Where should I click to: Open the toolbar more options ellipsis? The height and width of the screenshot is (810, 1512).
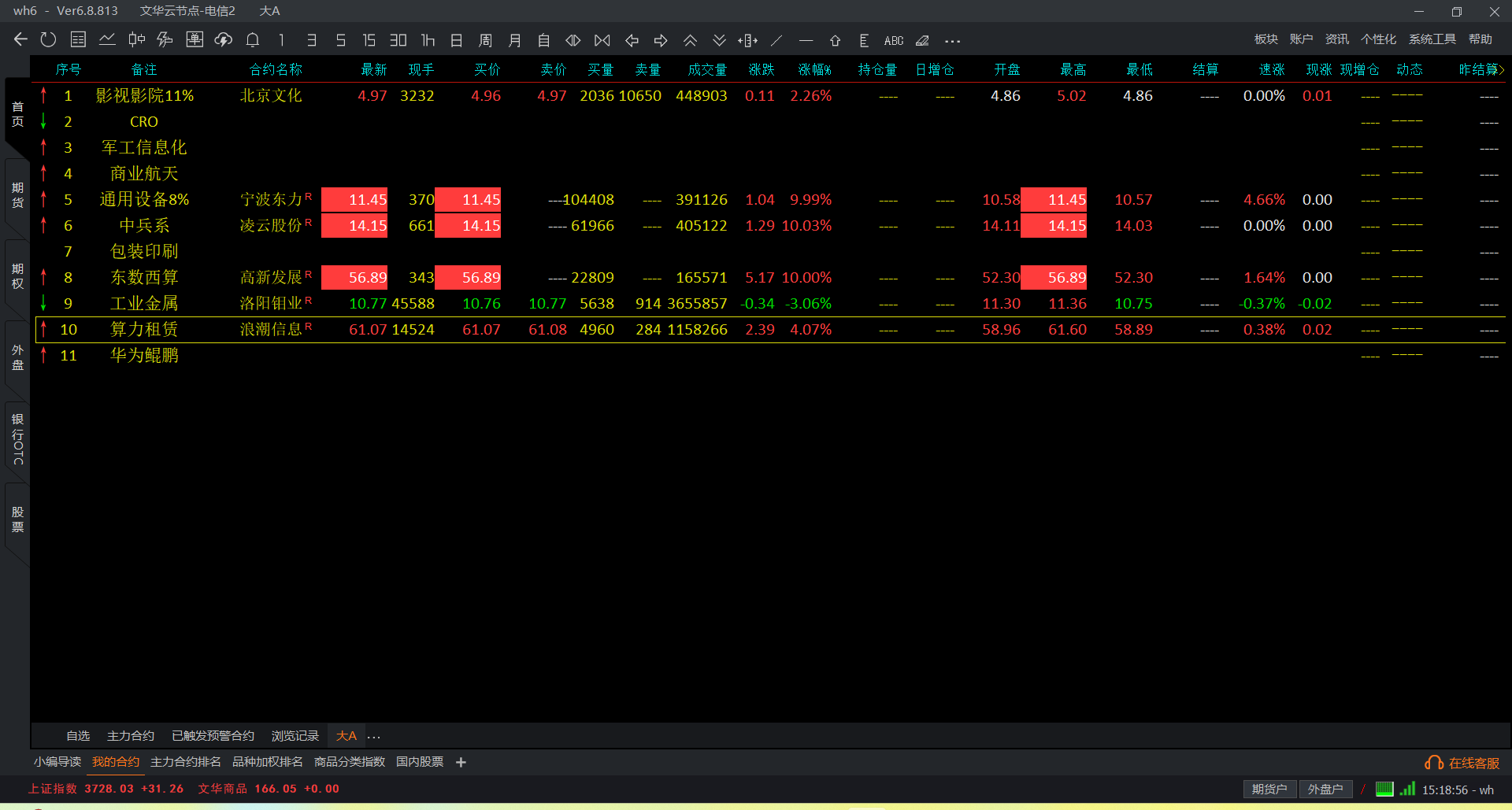(x=952, y=41)
